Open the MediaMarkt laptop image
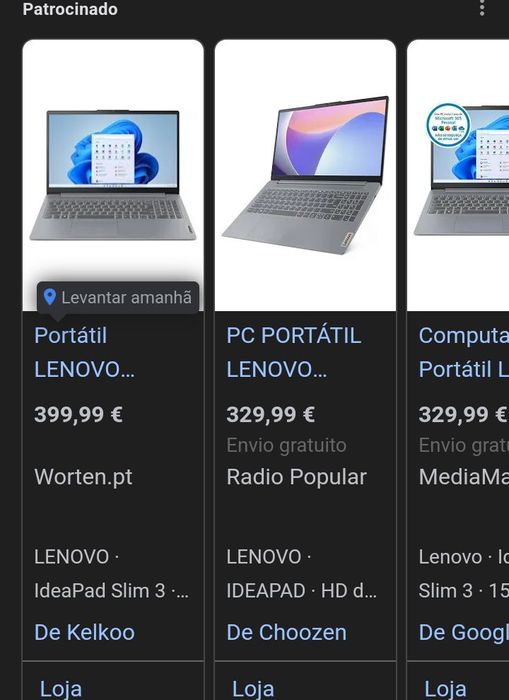The image size is (509, 700). click(458, 175)
